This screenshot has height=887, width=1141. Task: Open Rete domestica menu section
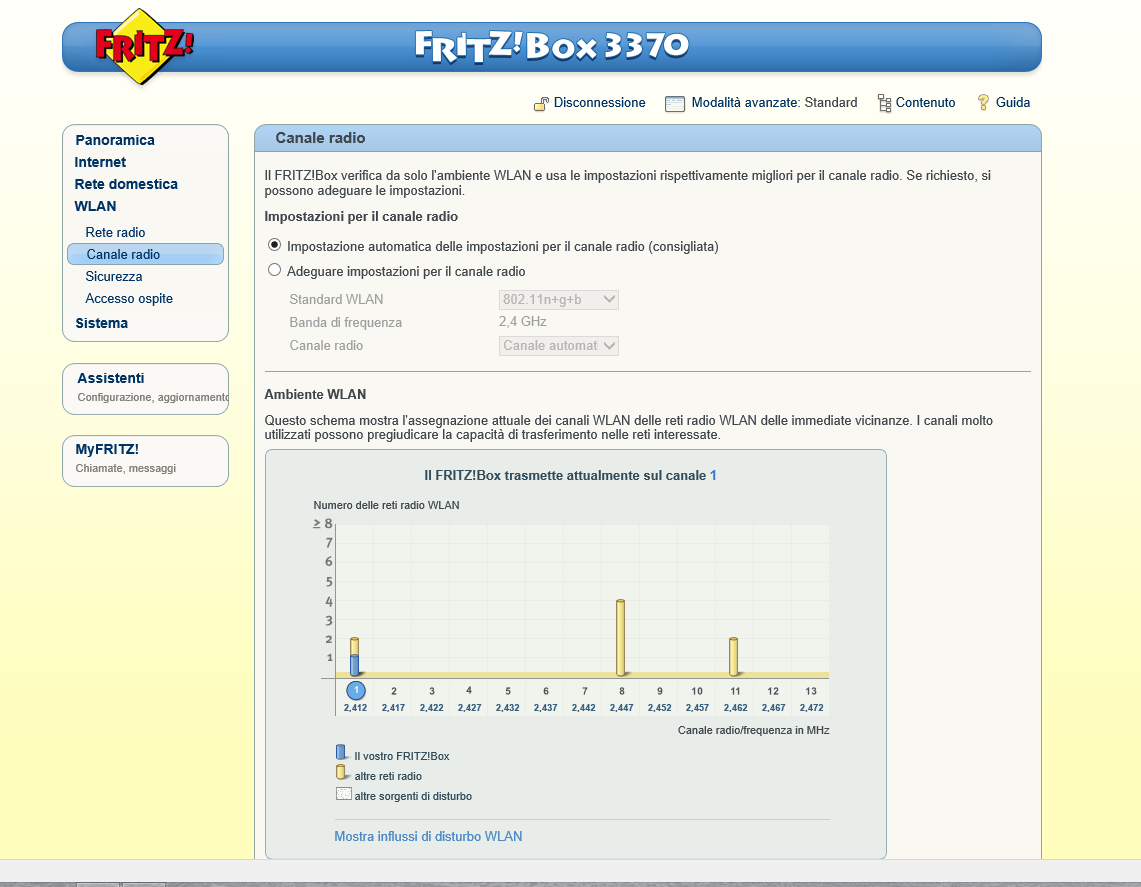(126, 184)
